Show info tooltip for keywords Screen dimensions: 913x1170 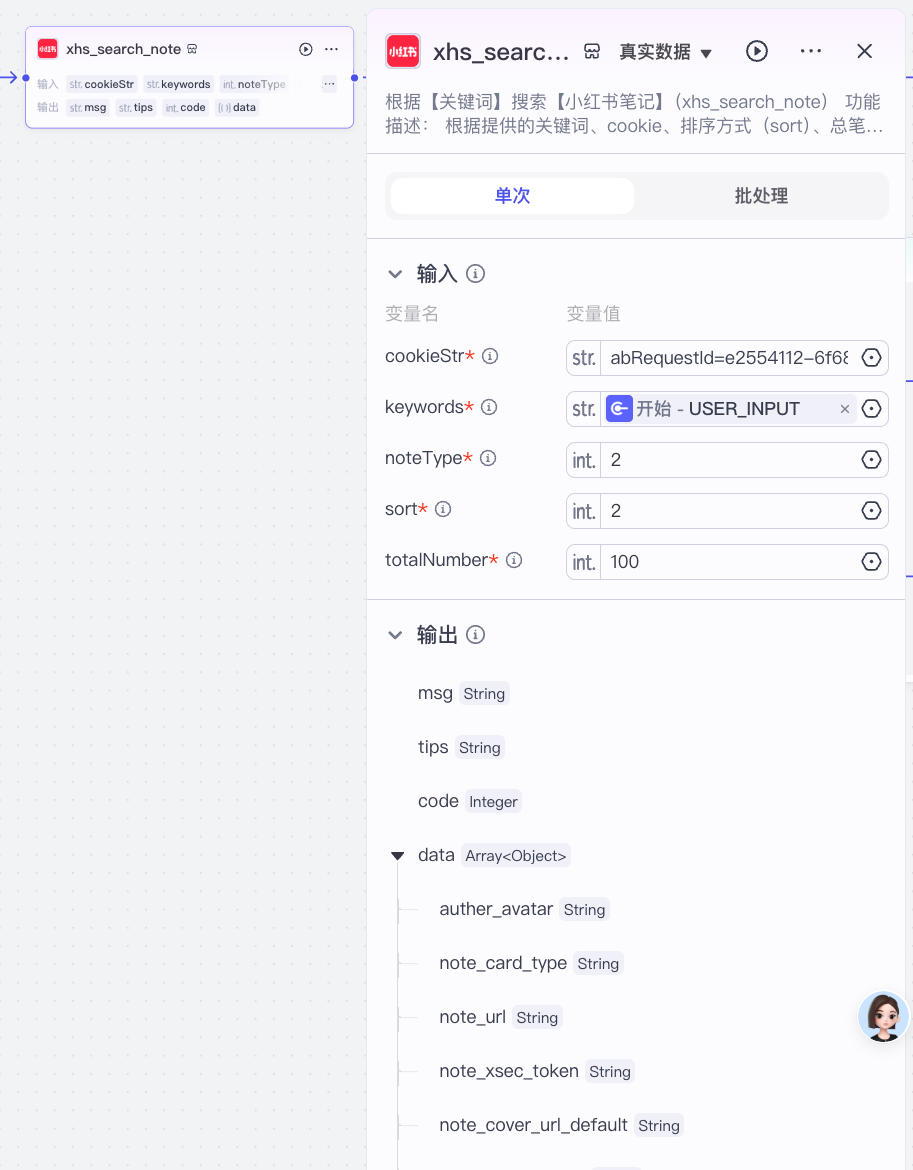click(x=489, y=407)
